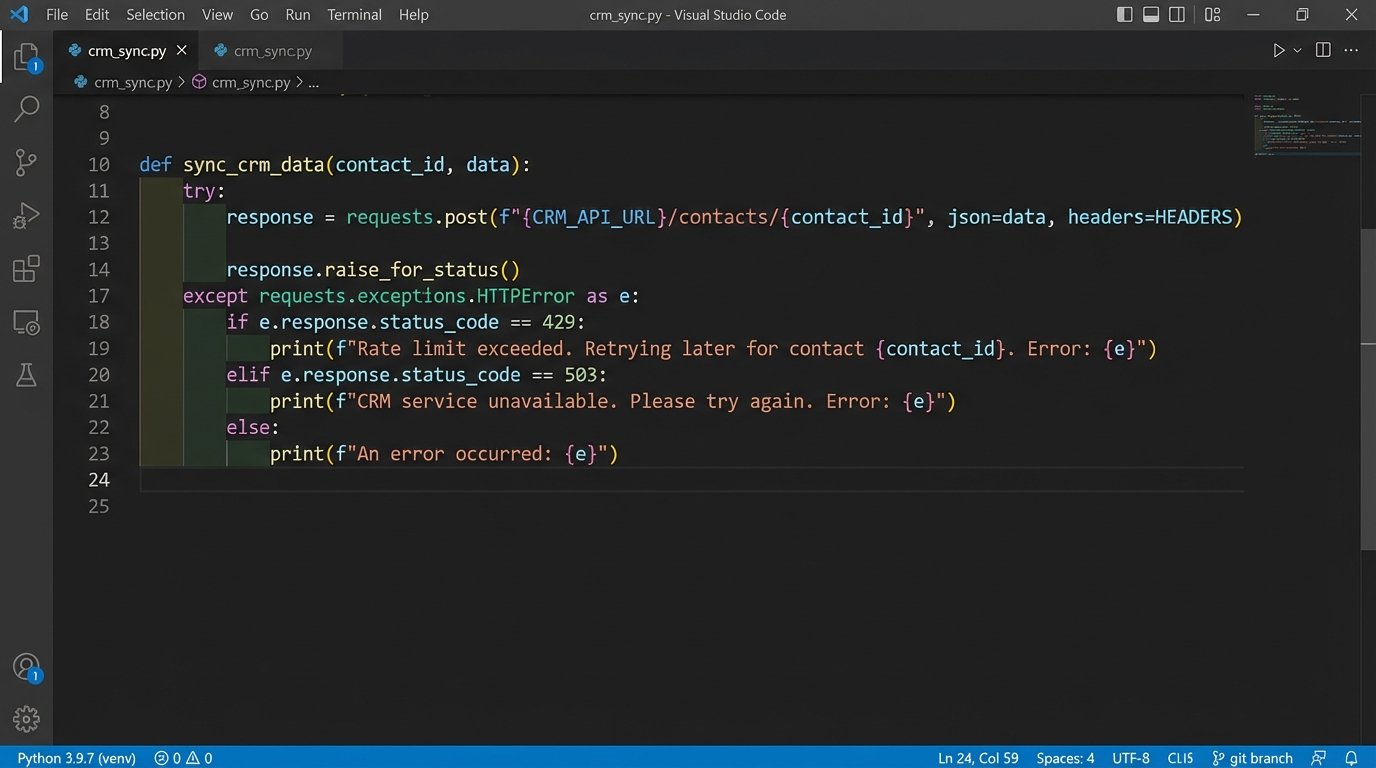1376x768 pixels.
Task: Open Remote Explorer in activity bar
Action: click(x=26, y=322)
